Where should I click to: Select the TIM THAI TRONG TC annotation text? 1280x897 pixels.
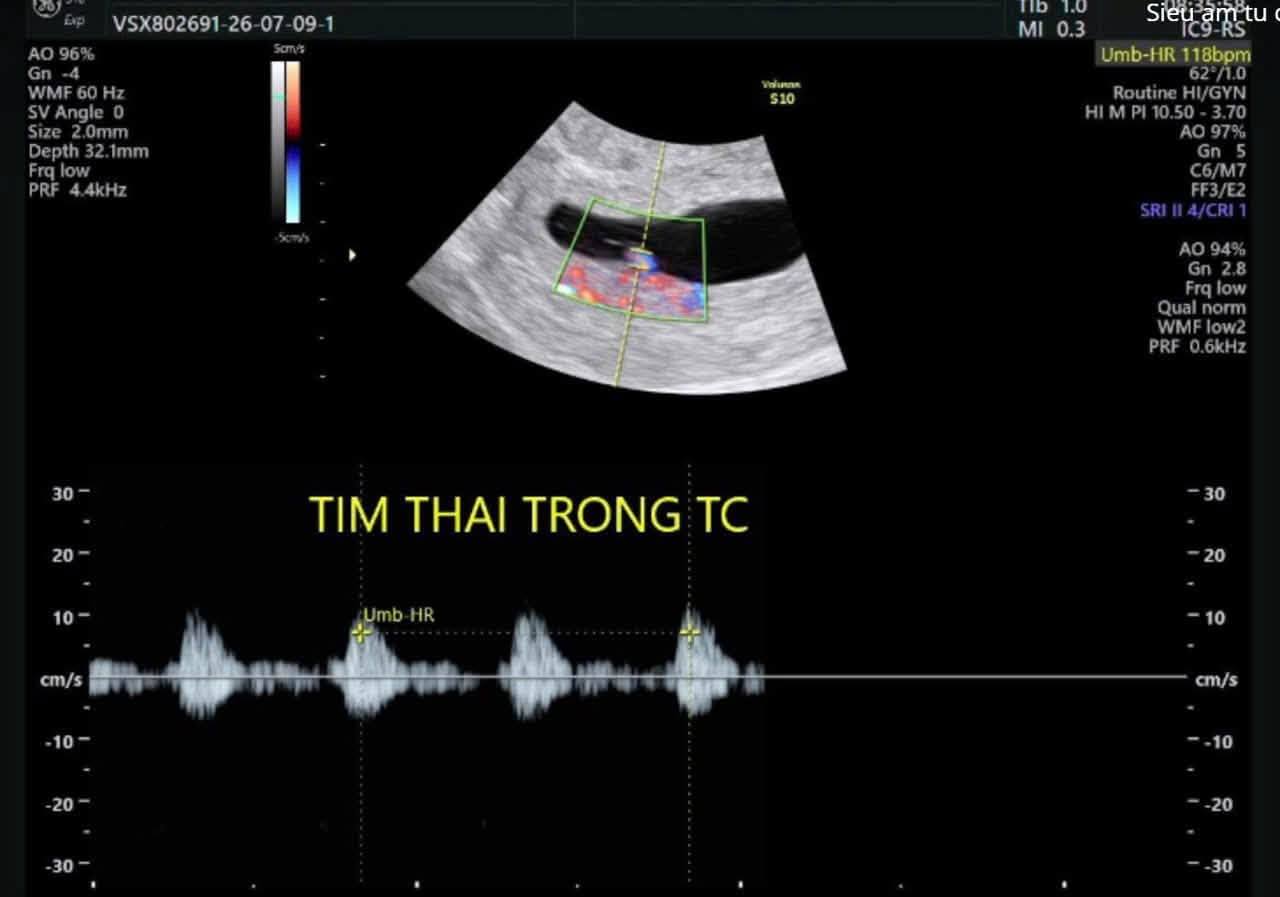point(529,514)
